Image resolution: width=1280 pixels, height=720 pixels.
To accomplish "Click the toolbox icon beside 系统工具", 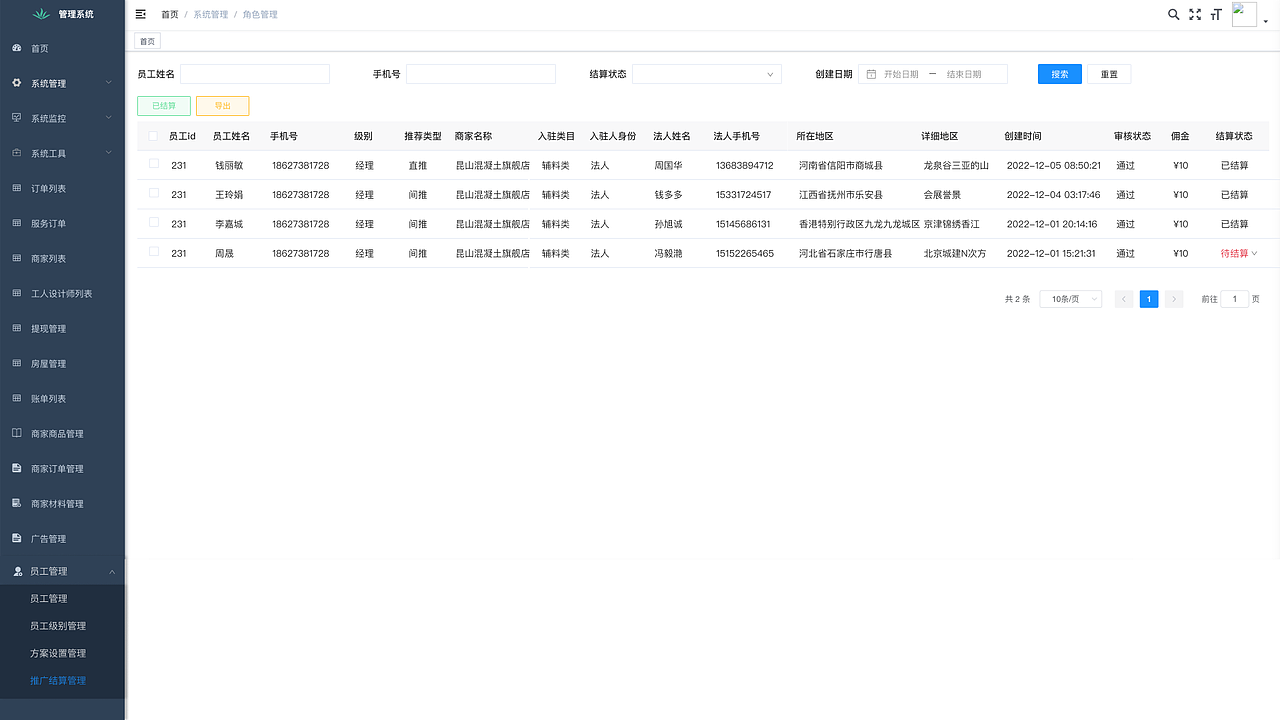I will pos(16,153).
